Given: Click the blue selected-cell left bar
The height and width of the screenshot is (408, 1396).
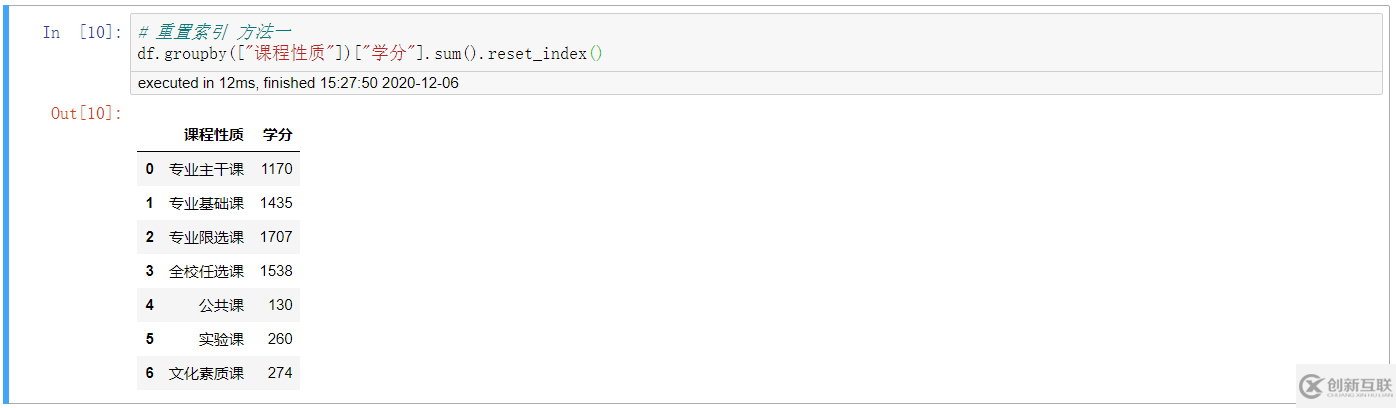Looking at the screenshot, I should (5, 204).
